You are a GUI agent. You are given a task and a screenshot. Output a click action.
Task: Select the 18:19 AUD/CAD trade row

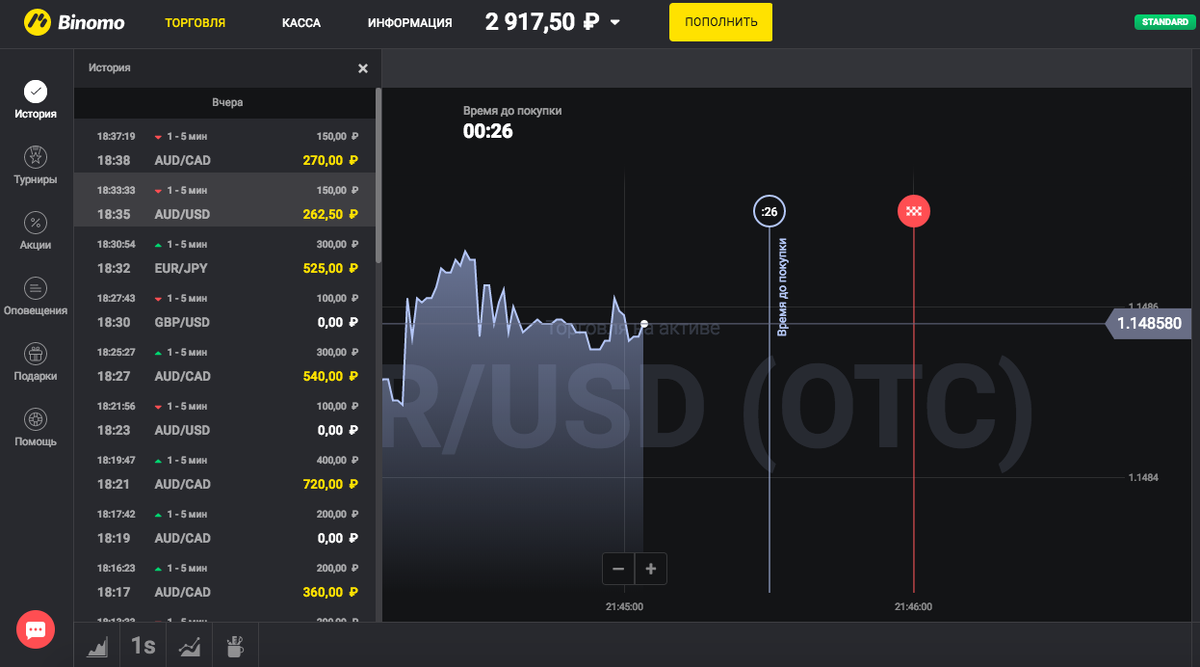[x=225, y=526]
